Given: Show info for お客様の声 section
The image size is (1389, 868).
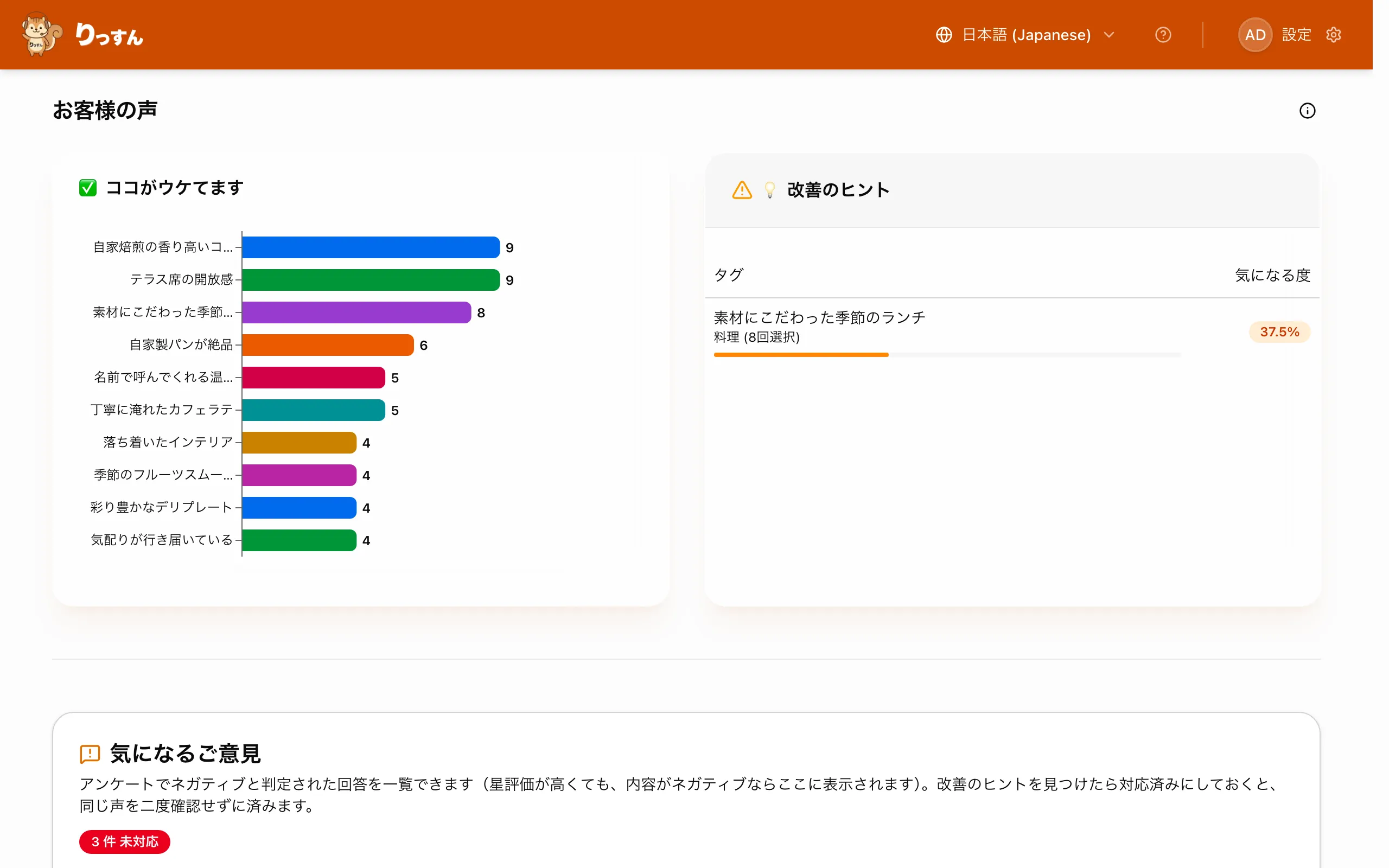Looking at the screenshot, I should (x=1307, y=111).
